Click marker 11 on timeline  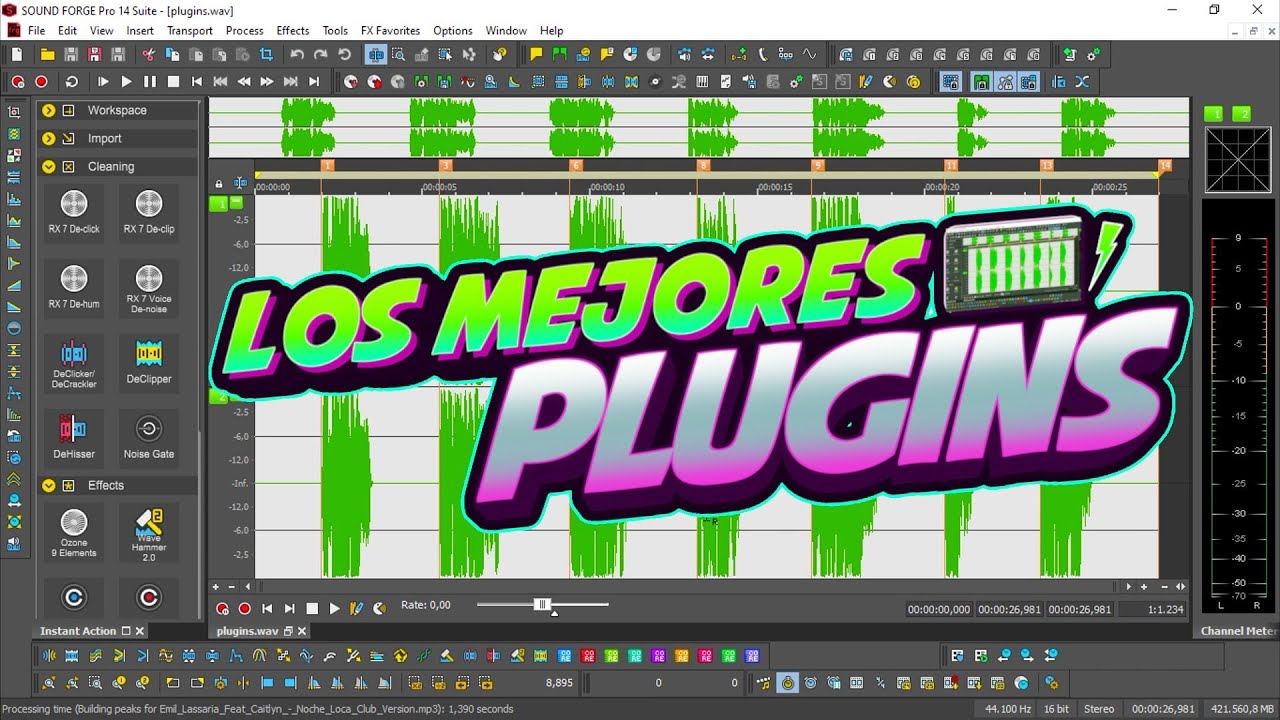coord(951,165)
